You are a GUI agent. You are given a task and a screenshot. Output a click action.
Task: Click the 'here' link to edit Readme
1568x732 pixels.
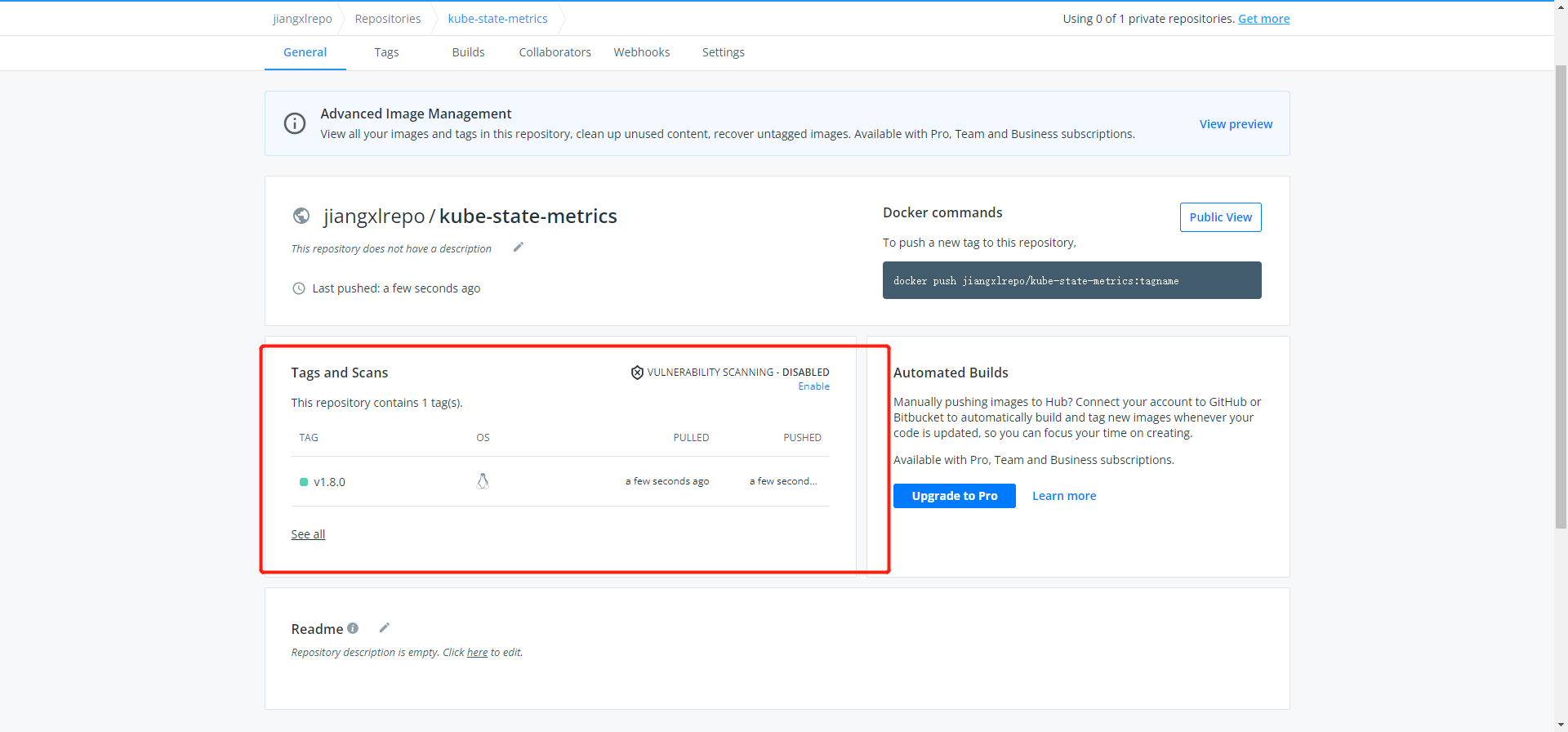point(477,652)
